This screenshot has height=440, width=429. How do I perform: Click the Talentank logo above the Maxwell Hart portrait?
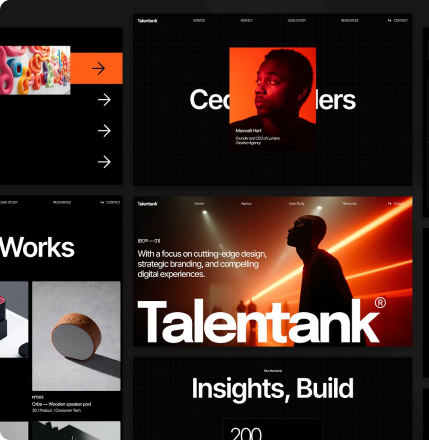(x=148, y=21)
